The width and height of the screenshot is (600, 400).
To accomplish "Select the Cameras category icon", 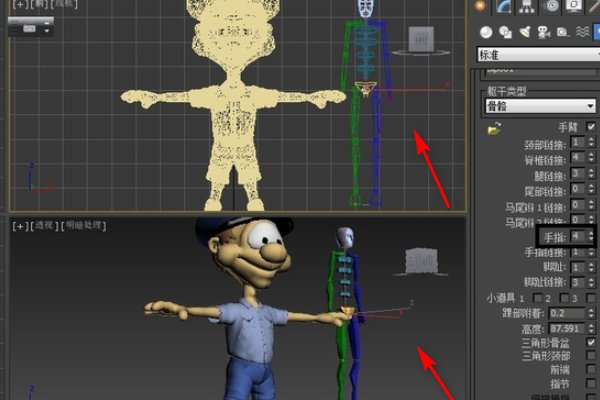I will 543,33.
